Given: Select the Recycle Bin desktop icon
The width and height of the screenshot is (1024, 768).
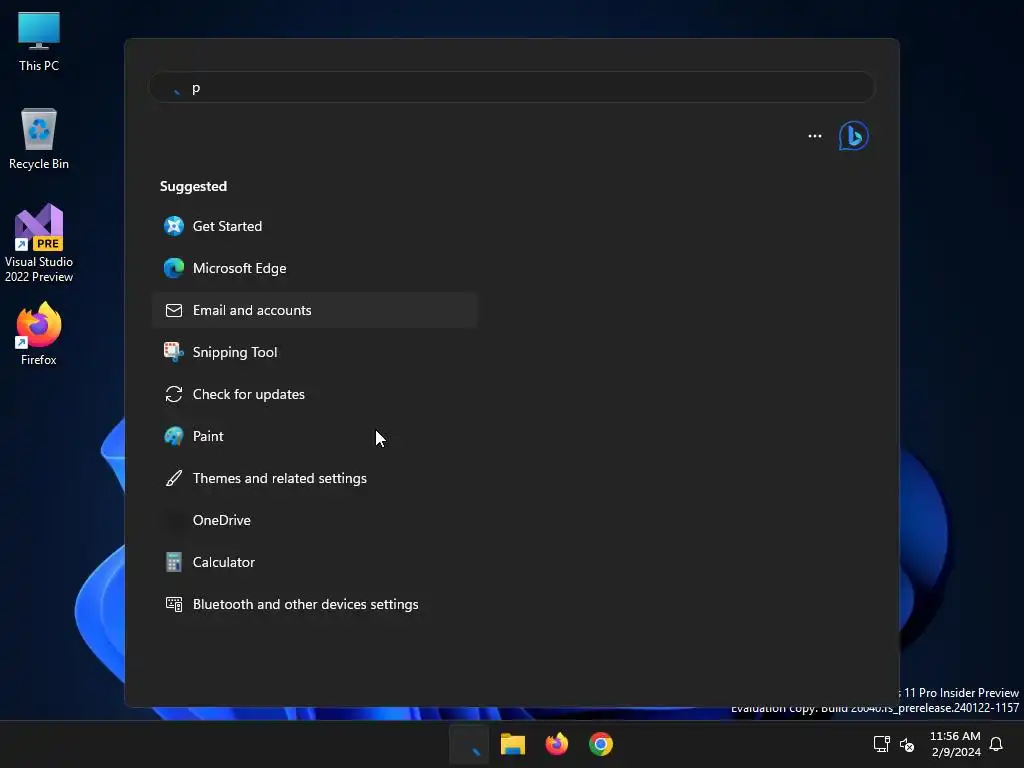Looking at the screenshot, I should coord(39,139).
